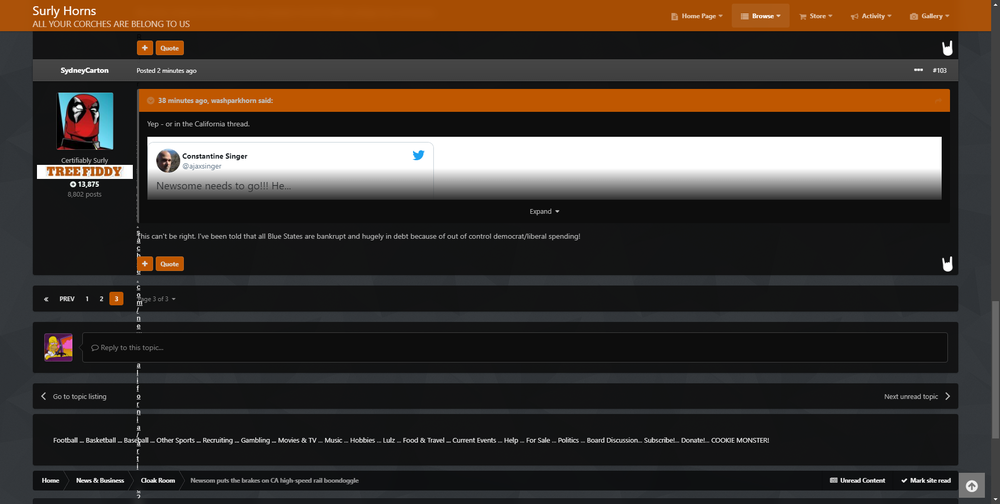Viewport: 1000px width, 504px height.
Task: Click the Politics forum link
Action: [568, 440]
